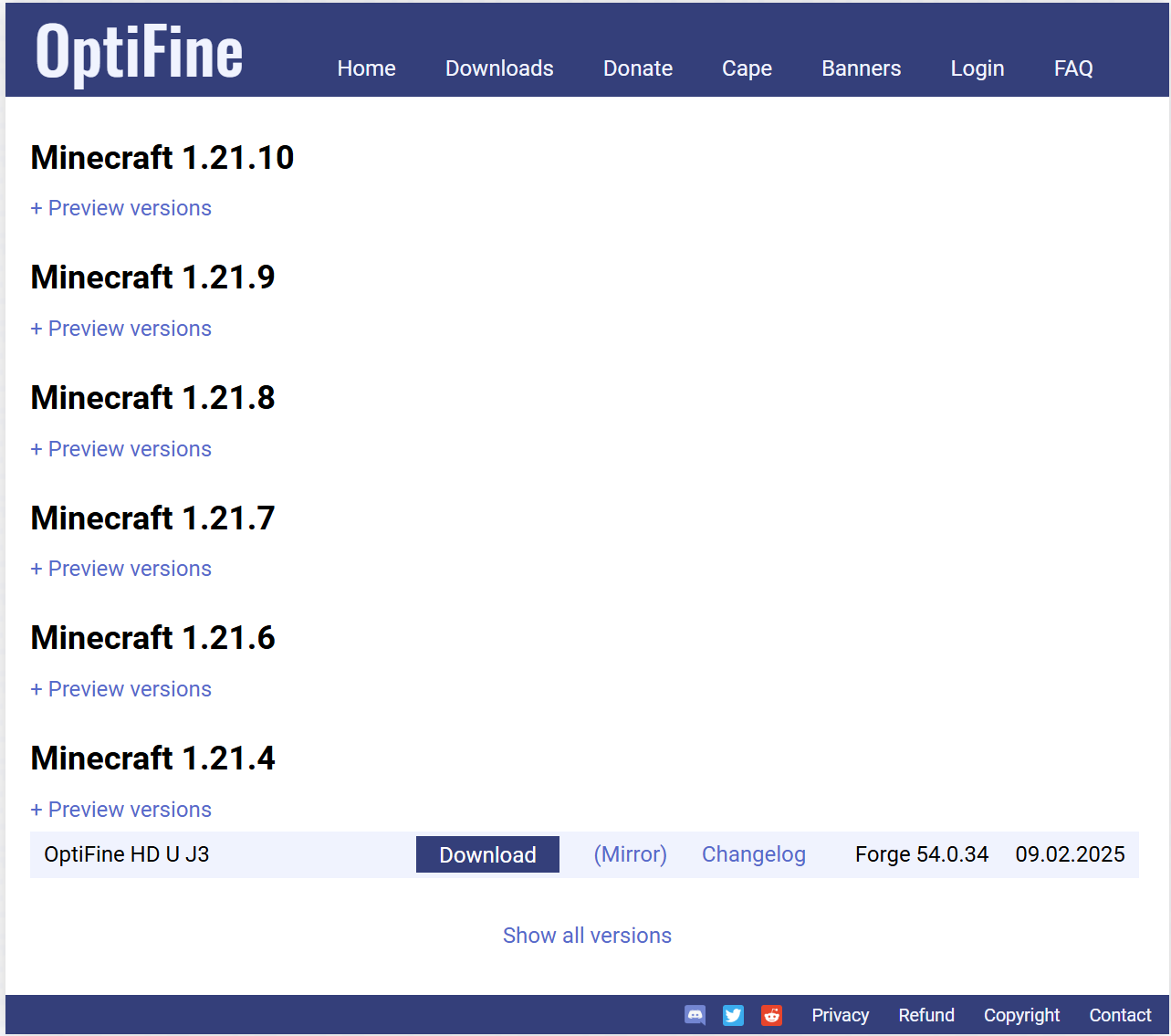Click the OptiFine HD U J3 text
The width and height of the screenshot is (1171, 1036).
[x=127, y=854]
